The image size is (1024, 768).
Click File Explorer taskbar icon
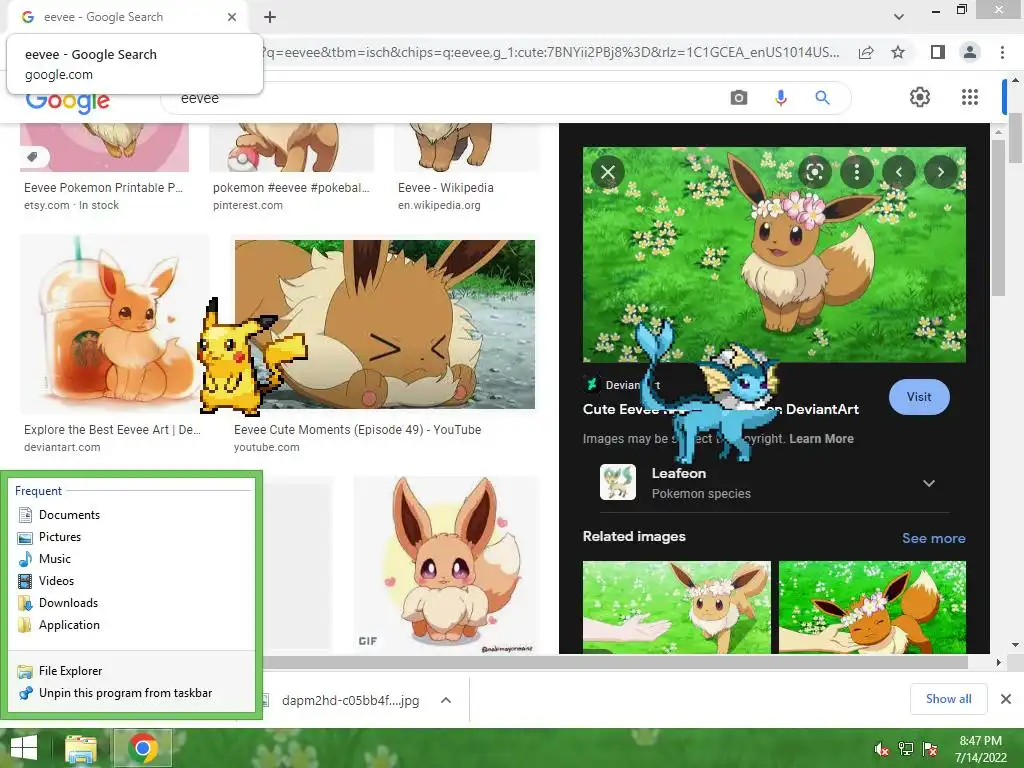(x=81, y=748)
